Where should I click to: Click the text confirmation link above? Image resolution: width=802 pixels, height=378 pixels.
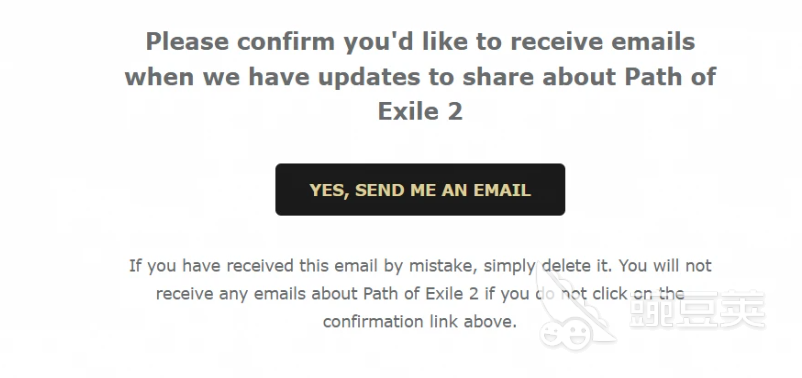coord(420,322)
